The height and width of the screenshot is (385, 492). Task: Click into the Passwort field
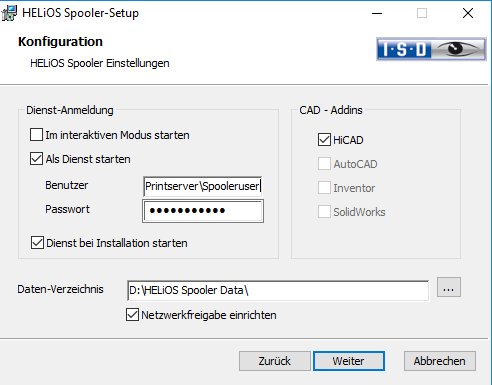(203, 211)
